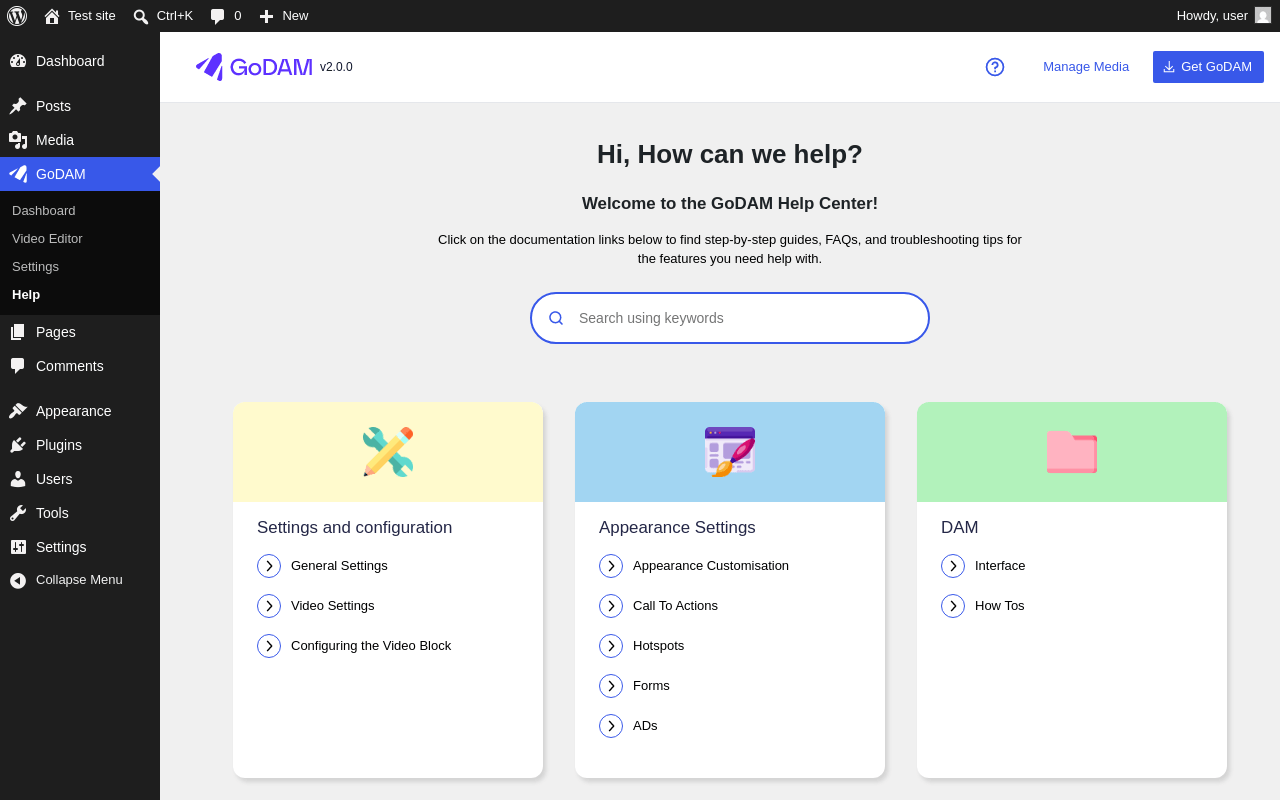Click the Dashboard gauge icon in sidebar
The height and width of the screenshot is (800, 1280).
(x=18, y=61)
